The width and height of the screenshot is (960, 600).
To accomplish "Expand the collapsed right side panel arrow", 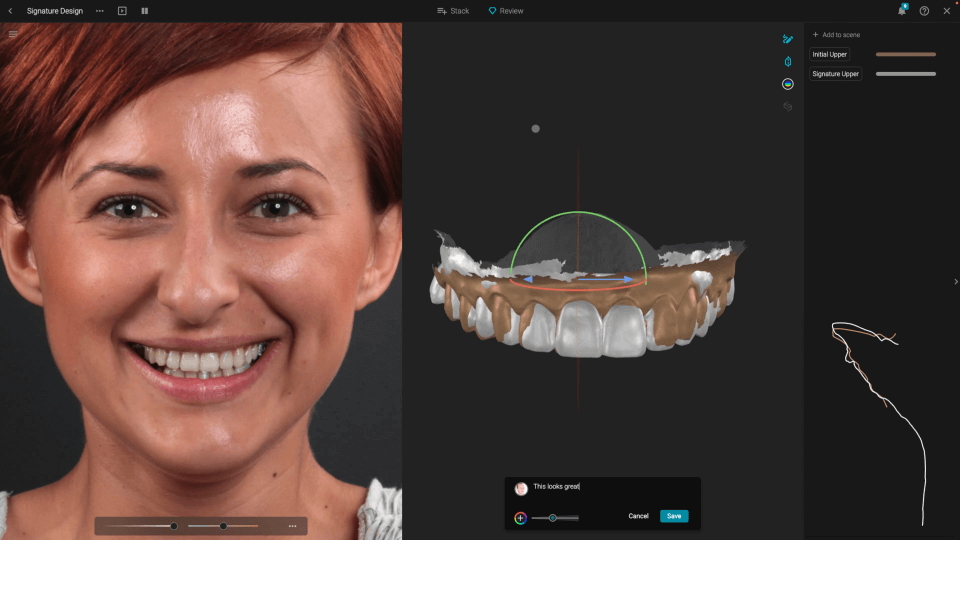I will [x=955, y=282].
